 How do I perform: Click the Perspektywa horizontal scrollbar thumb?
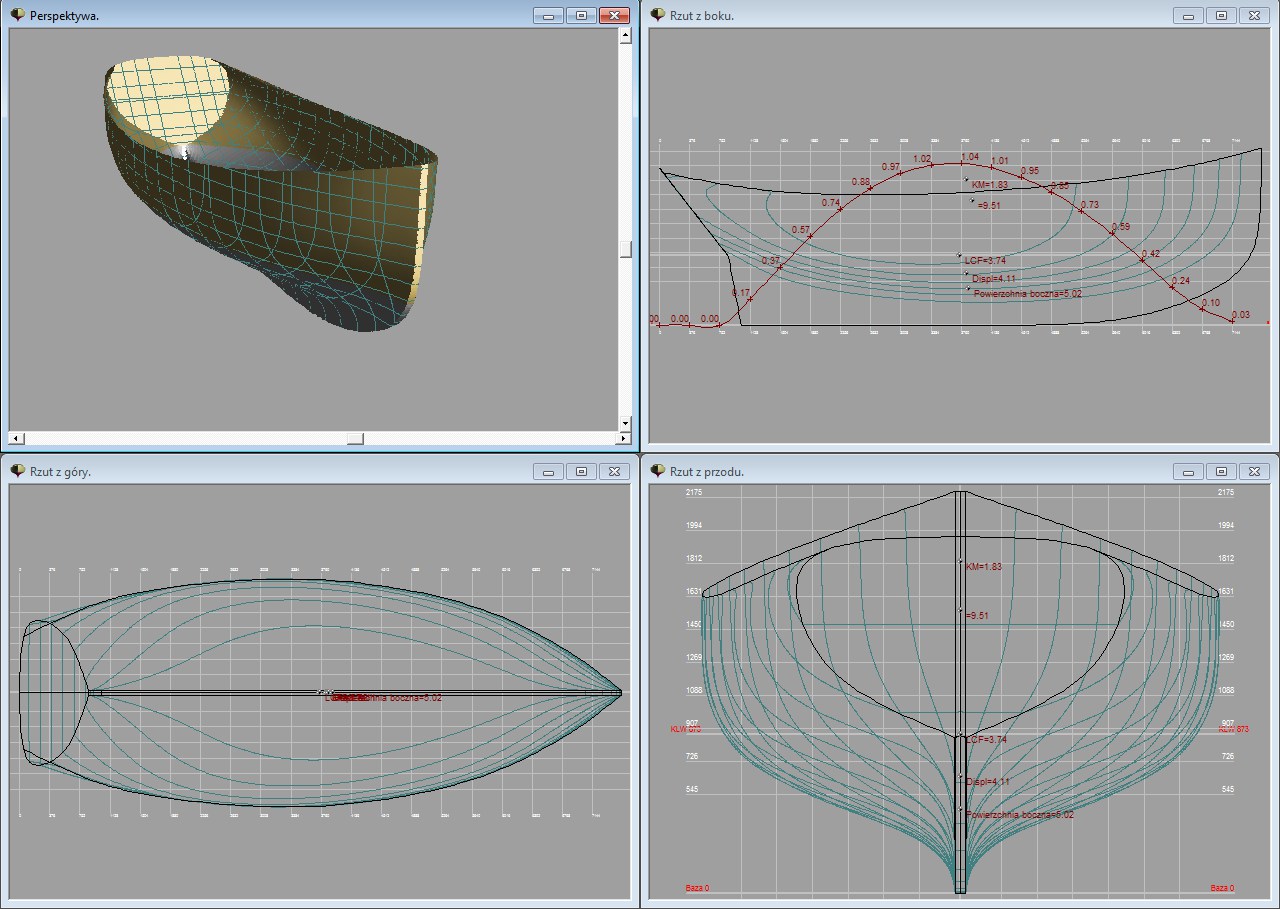coord(355,438)
